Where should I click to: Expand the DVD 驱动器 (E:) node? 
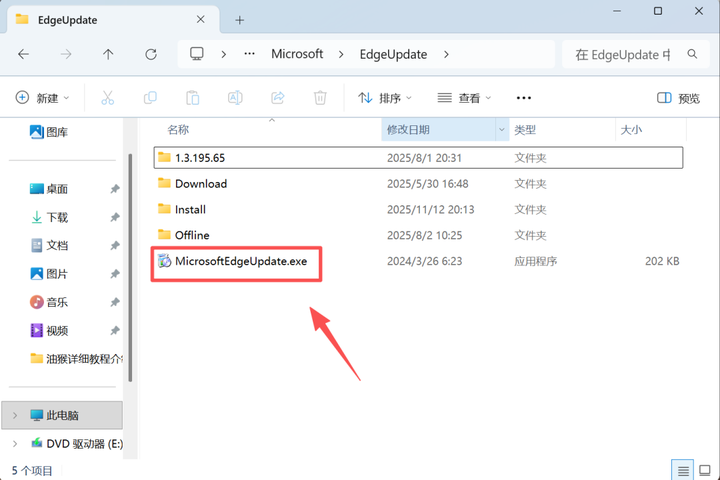tap(15, 444)
